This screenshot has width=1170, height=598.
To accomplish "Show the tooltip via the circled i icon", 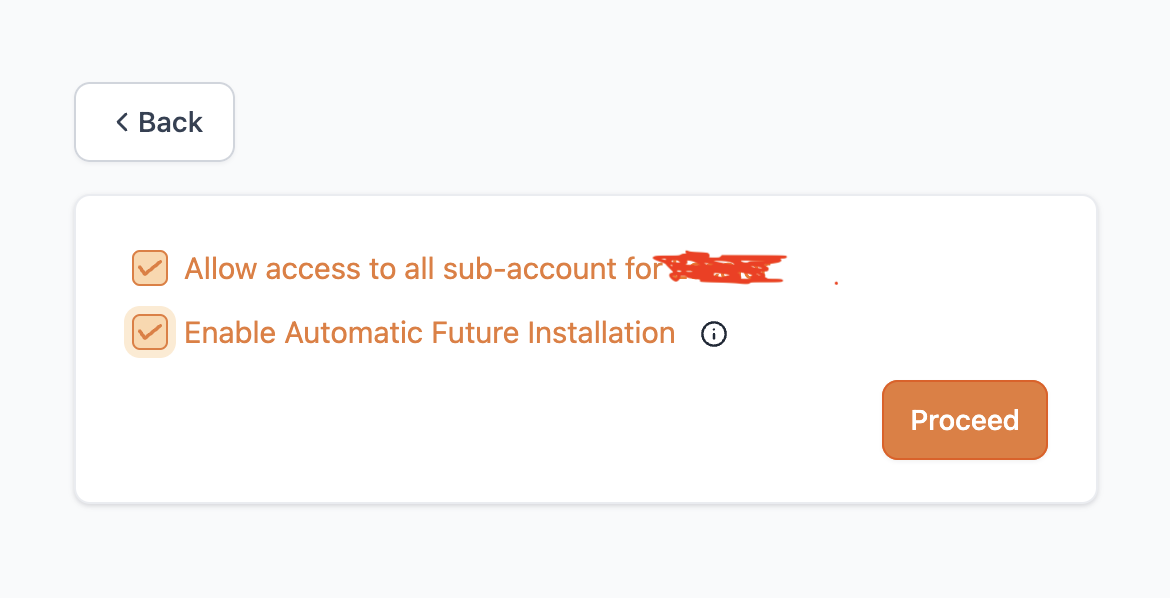I will pos(714,334).
